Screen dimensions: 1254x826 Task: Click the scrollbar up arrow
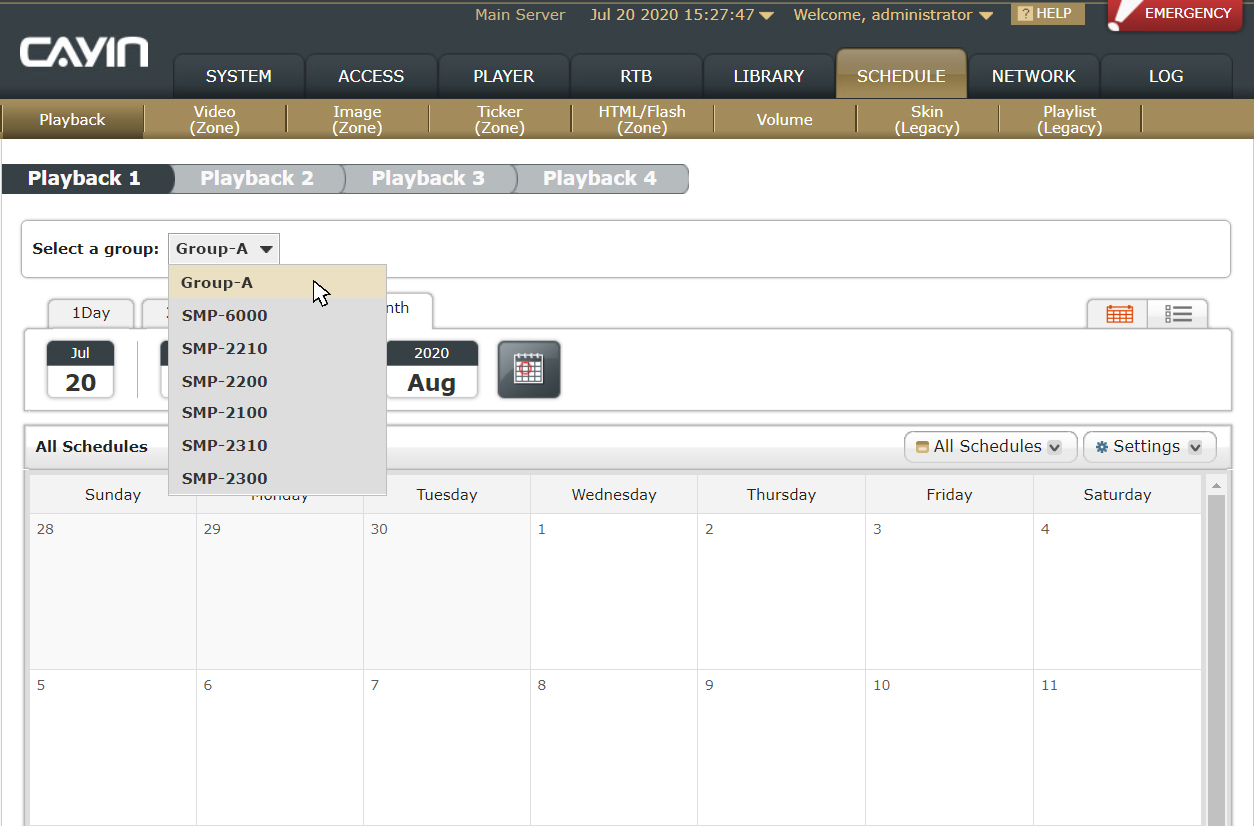point(1216,486)
